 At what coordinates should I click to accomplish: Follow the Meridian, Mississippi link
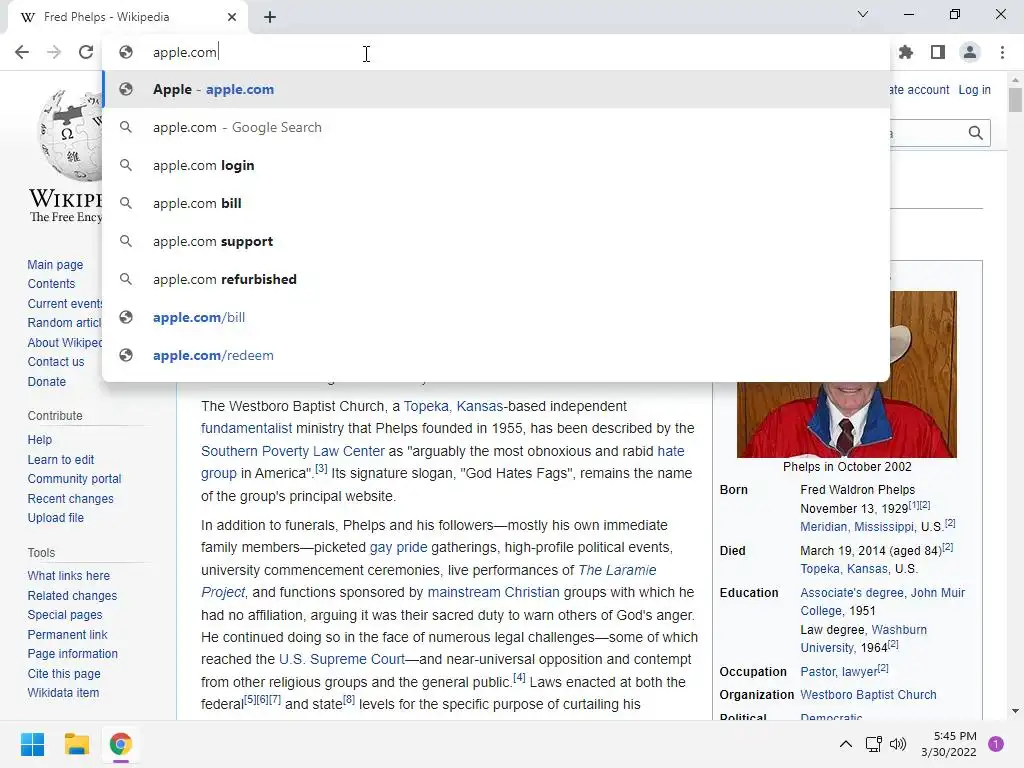point(857,526)
